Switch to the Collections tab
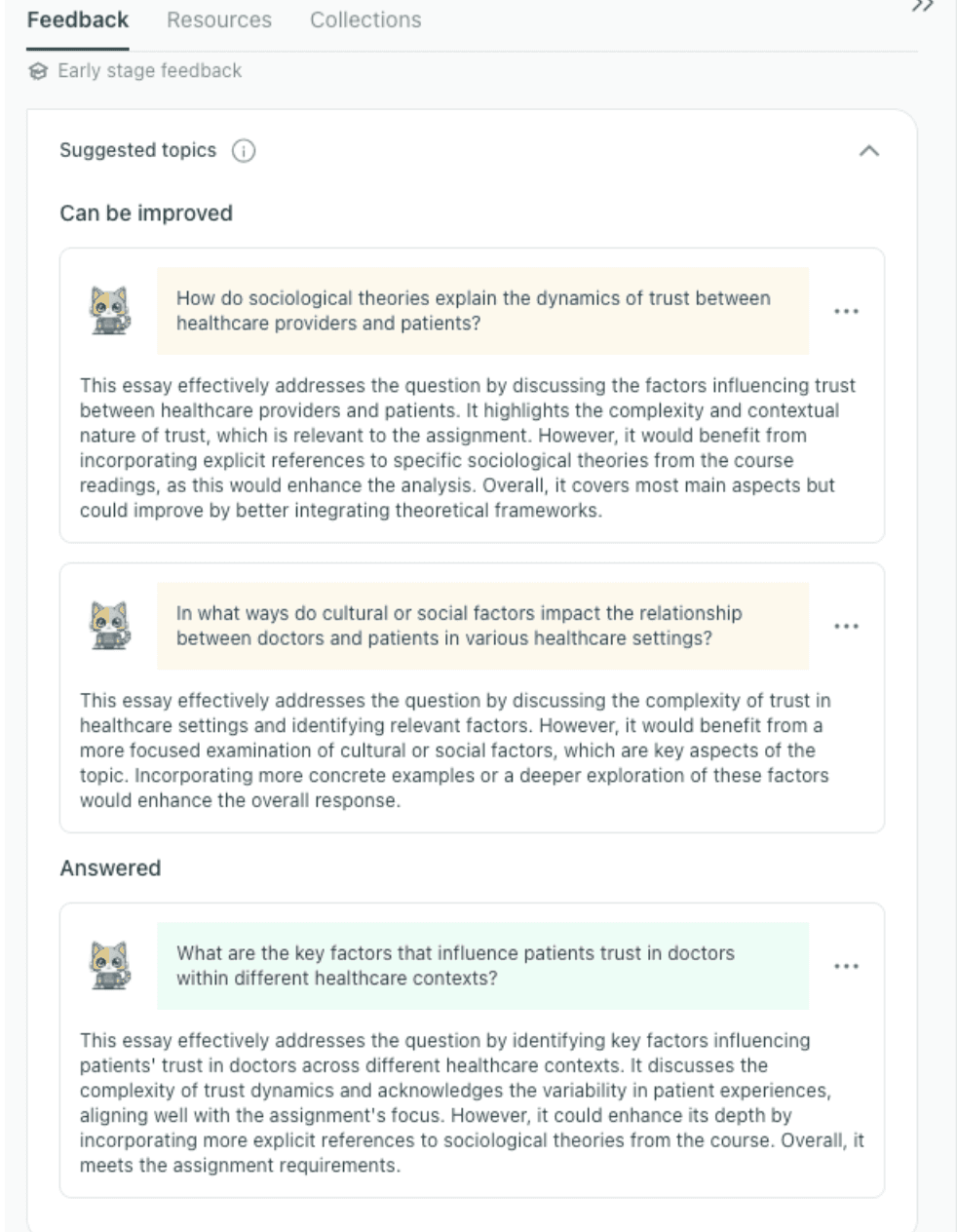 click(x=365, y=19)
